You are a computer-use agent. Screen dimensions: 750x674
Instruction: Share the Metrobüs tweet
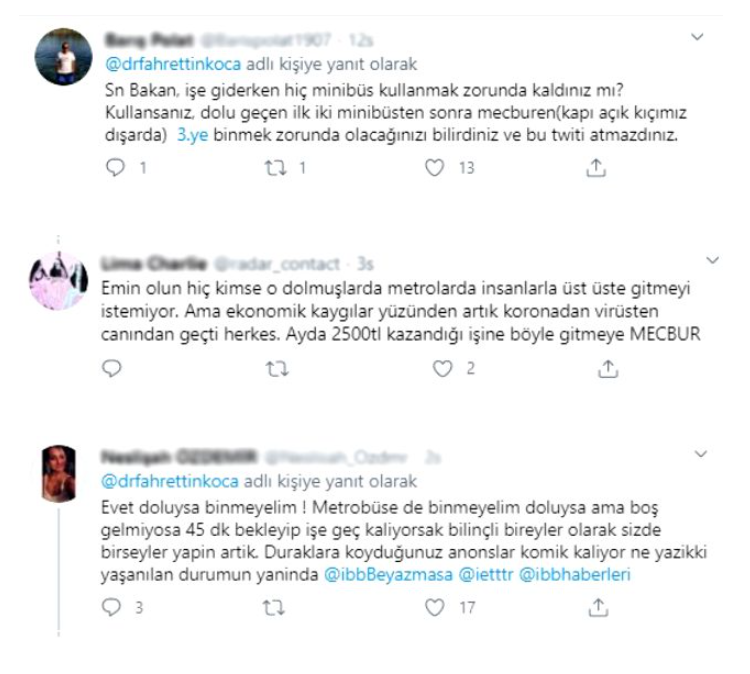[x=598, y=608]
